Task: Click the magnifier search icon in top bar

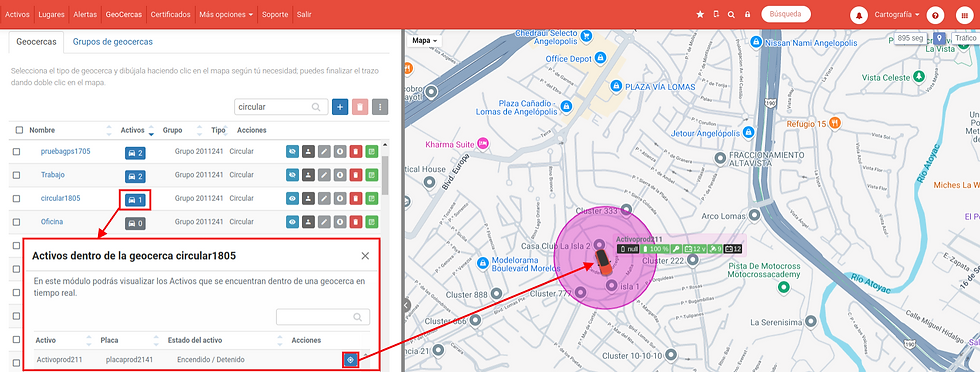Action: point(731,14)
